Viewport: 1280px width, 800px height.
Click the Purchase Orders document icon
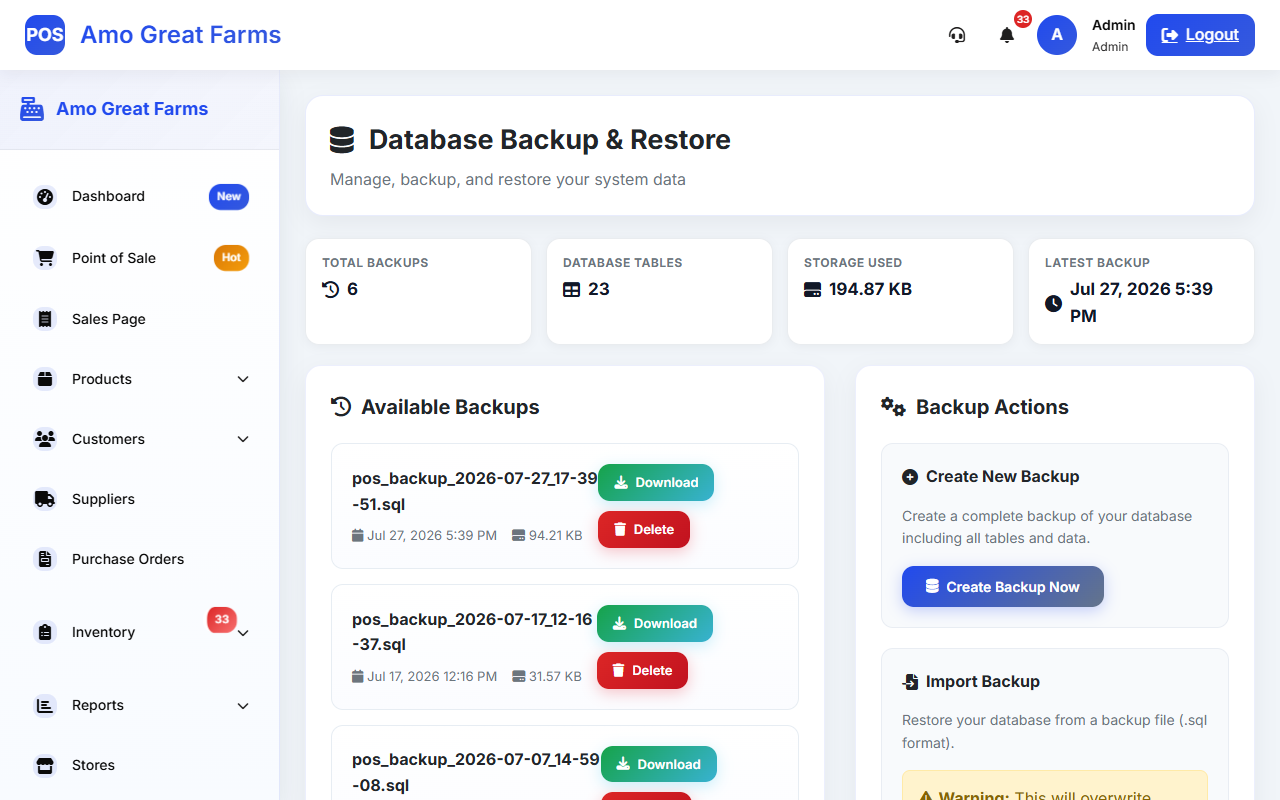coord(45,559)
